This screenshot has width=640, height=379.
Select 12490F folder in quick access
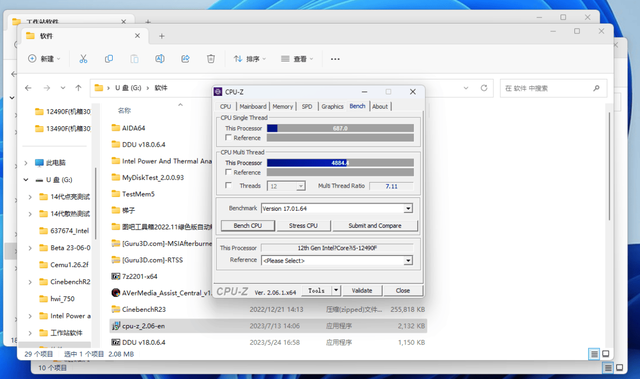pyautogui.click(x=63, y=111)
